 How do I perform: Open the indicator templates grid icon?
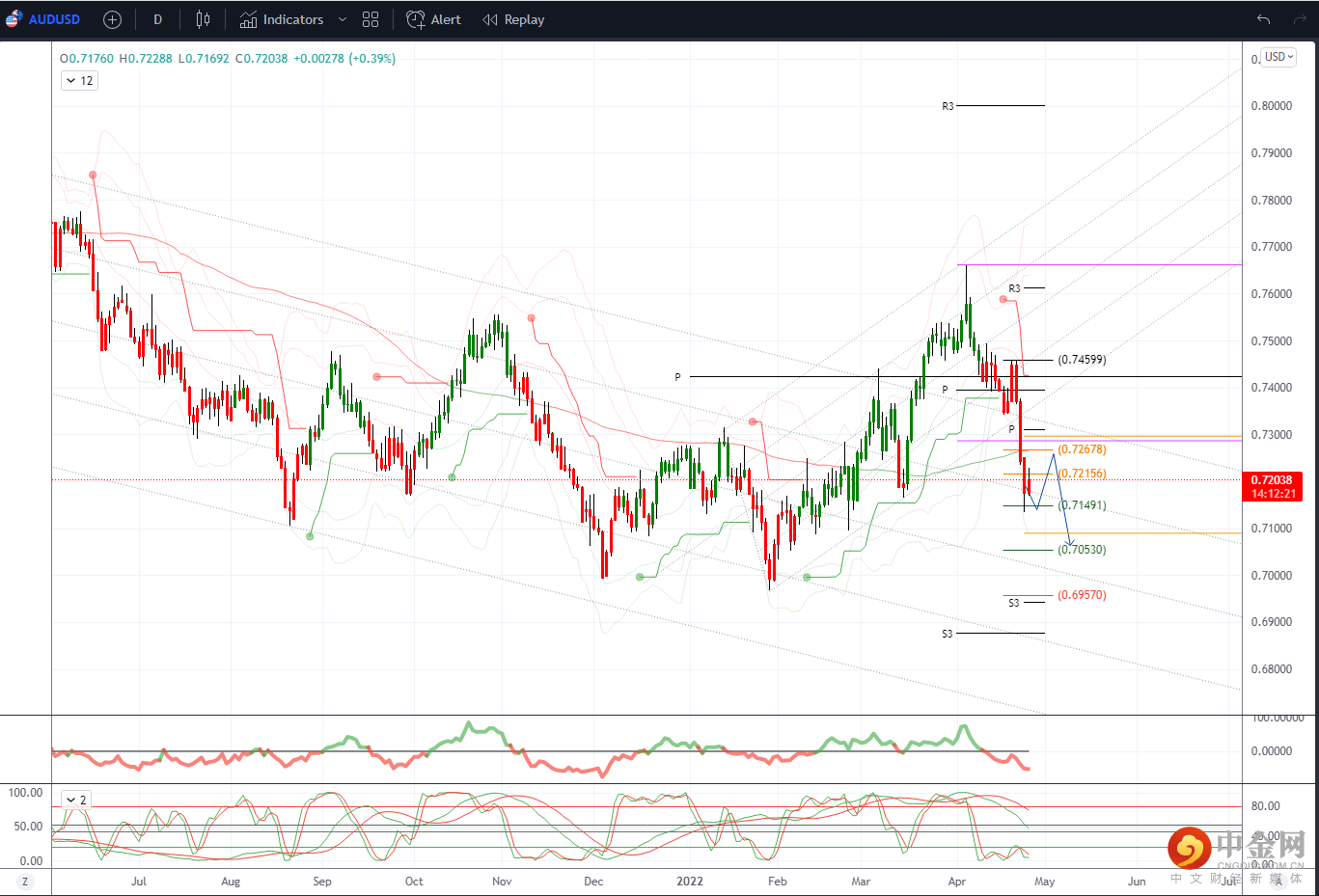click(x=371, y=19)
